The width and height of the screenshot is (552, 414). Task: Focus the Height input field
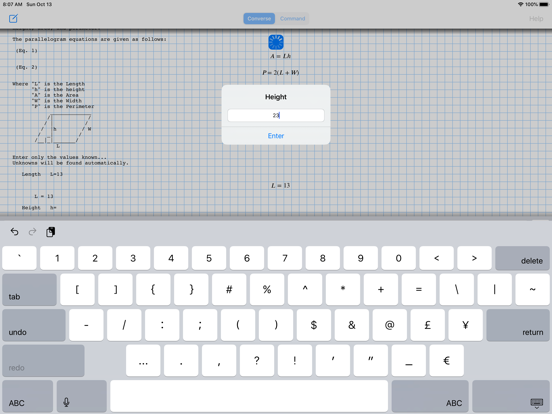[276, 115]
